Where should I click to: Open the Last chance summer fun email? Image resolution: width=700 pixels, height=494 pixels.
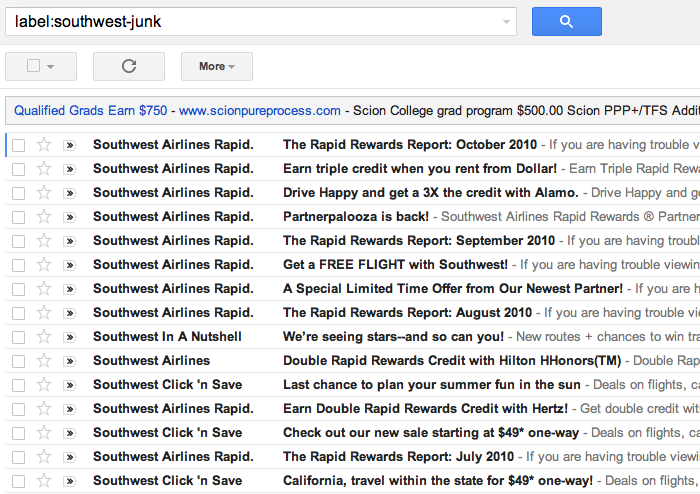(432, 385)
